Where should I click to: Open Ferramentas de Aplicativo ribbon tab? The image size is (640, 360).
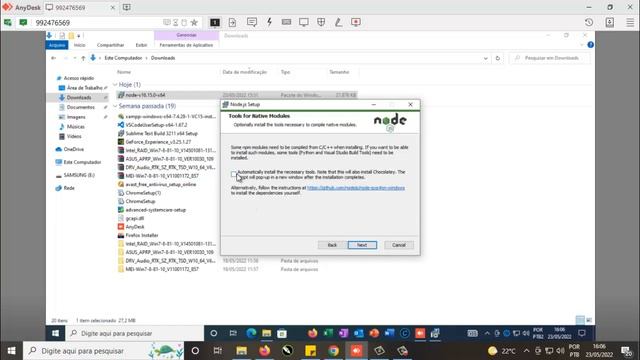(x=186, y=45)
